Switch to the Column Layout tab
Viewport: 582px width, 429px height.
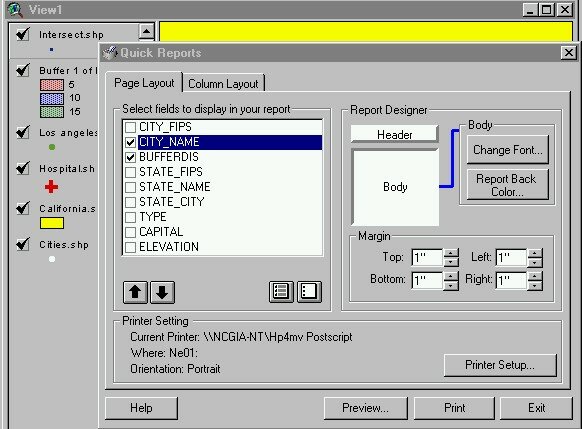click(x=223, y=83)
